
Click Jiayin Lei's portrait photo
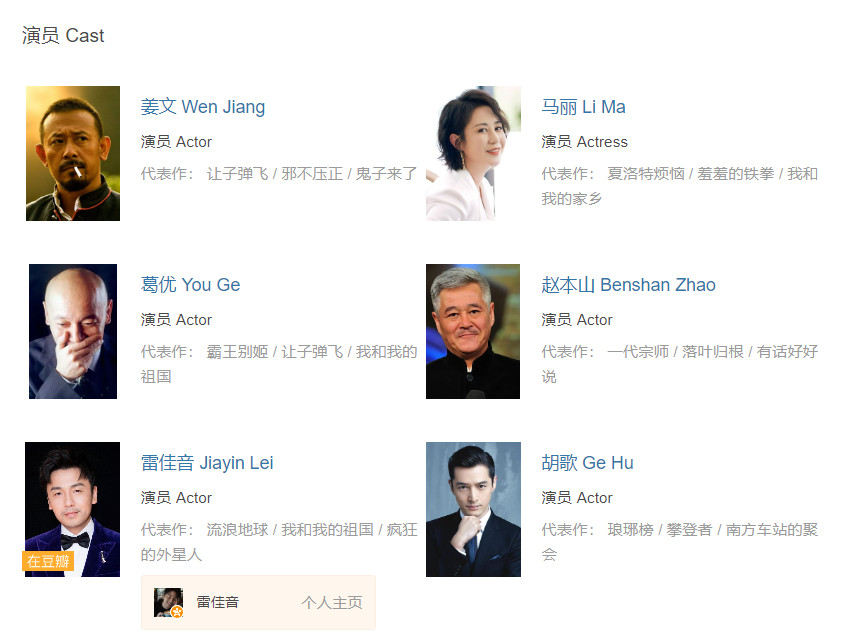pos(72,509)
